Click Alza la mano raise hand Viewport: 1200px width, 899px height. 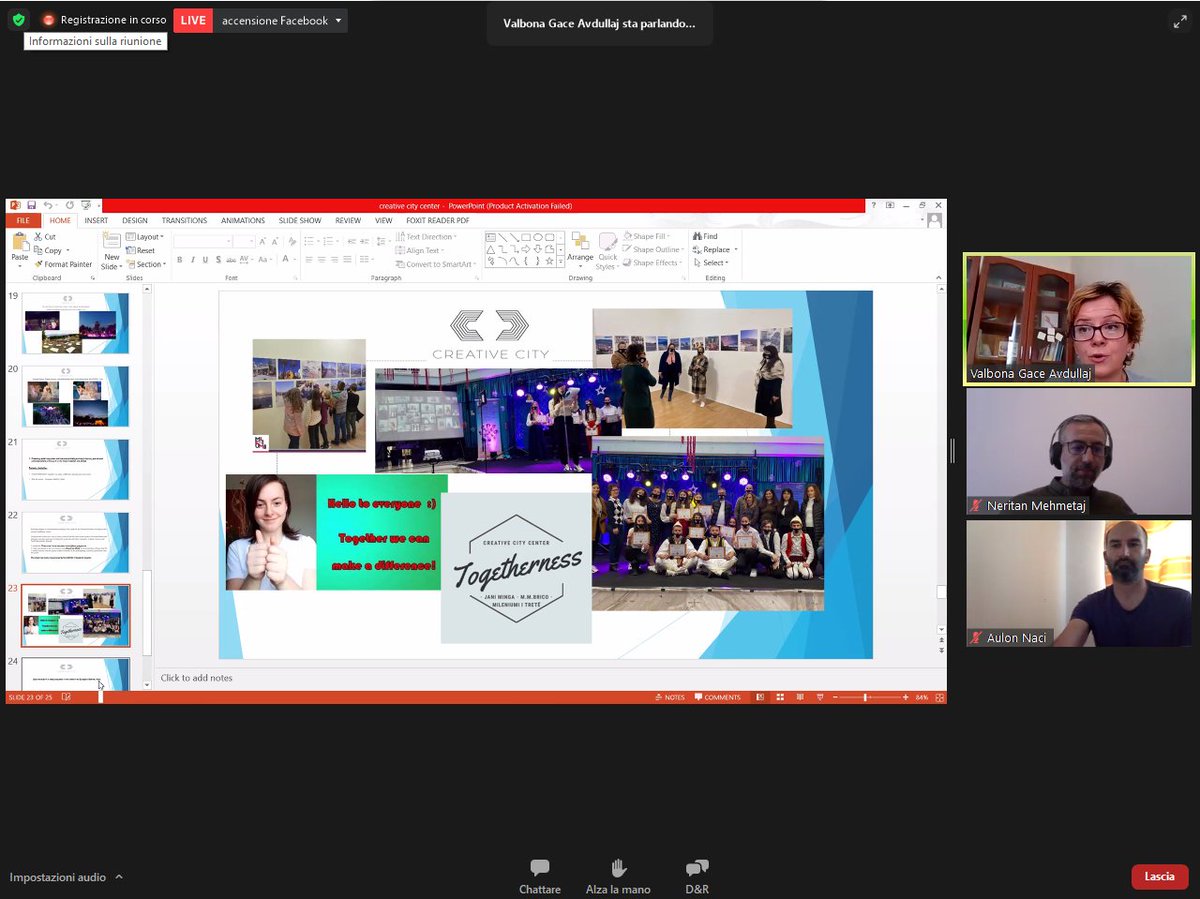click(618, 877)
